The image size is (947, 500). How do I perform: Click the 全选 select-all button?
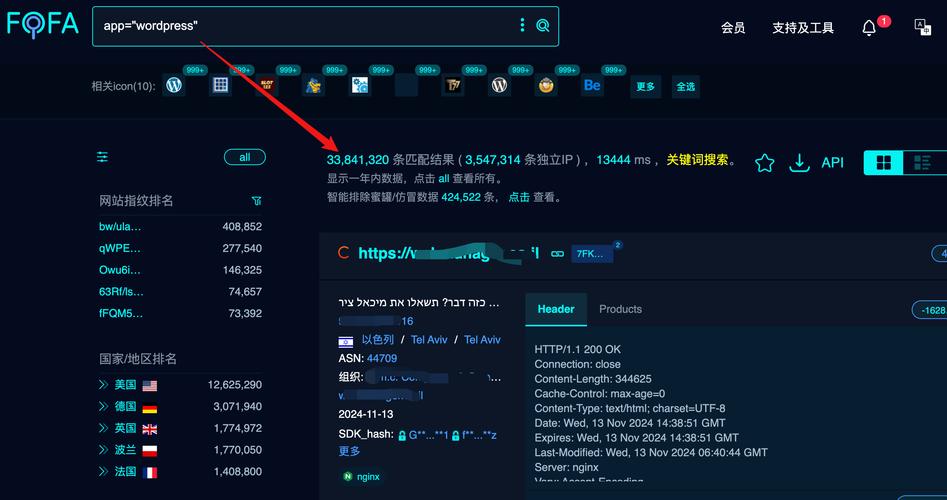[x=685, y=86]
